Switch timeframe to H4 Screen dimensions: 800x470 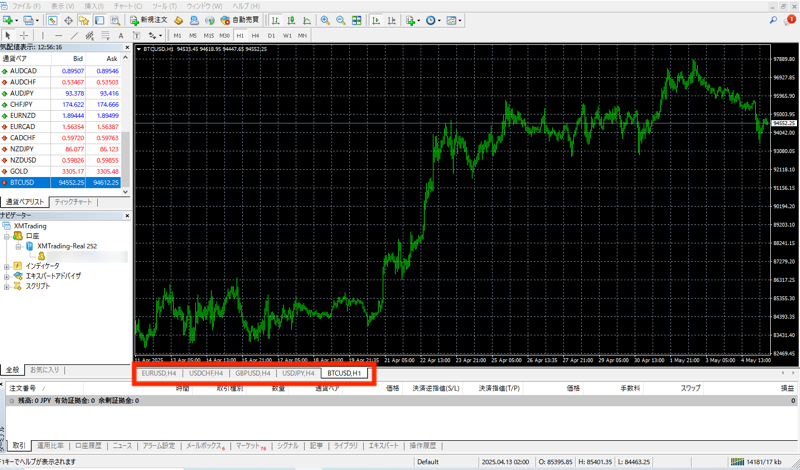coord(256,35)
